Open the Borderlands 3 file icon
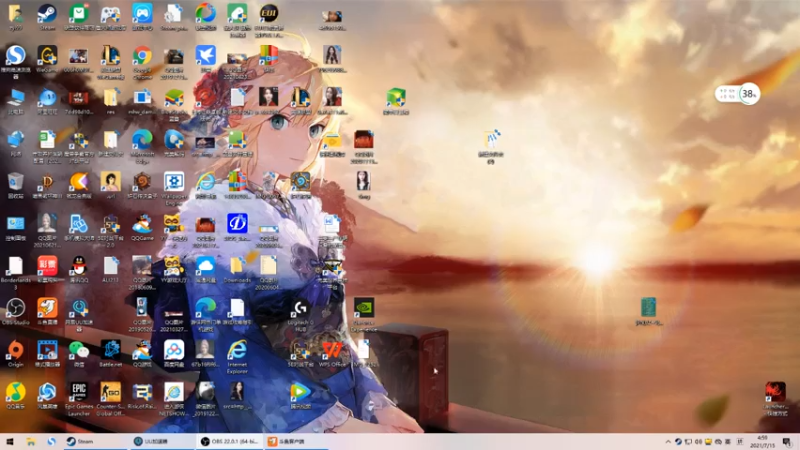800x450 pixels. pyautogui.click(x=15, y=273)
